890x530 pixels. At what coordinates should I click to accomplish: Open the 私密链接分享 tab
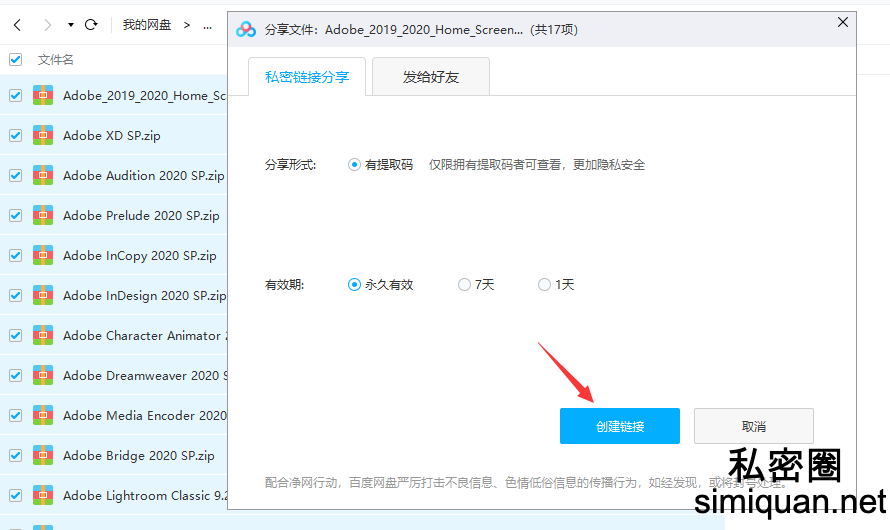[x=307, y=76]
